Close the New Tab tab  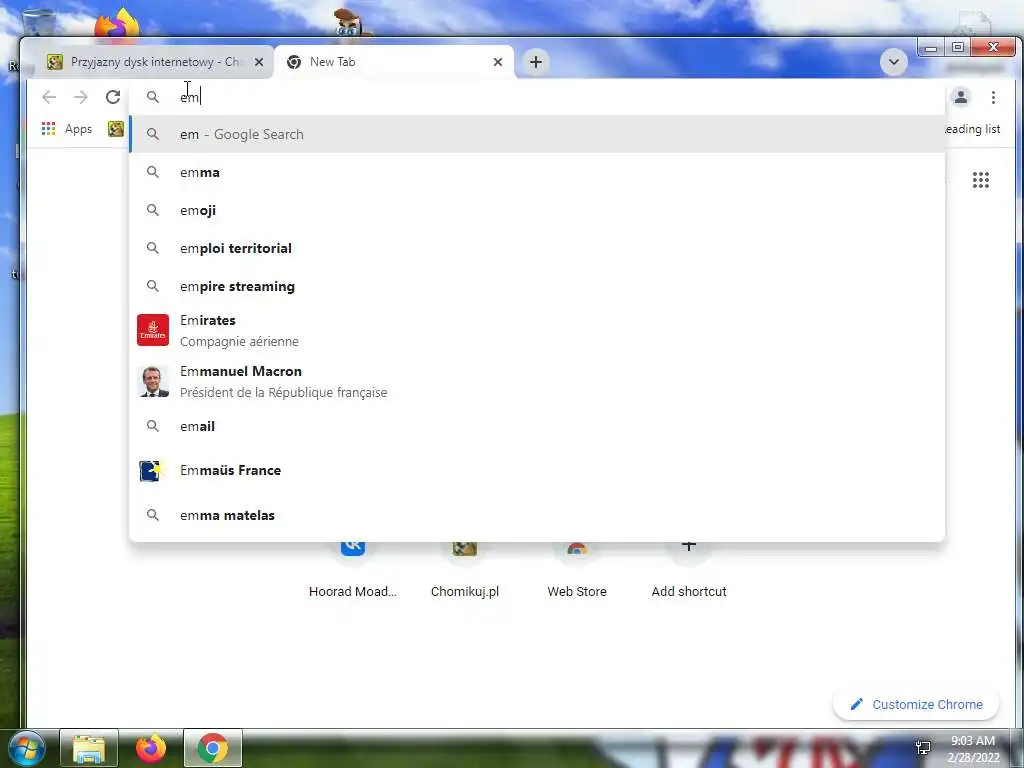(498, 62)
